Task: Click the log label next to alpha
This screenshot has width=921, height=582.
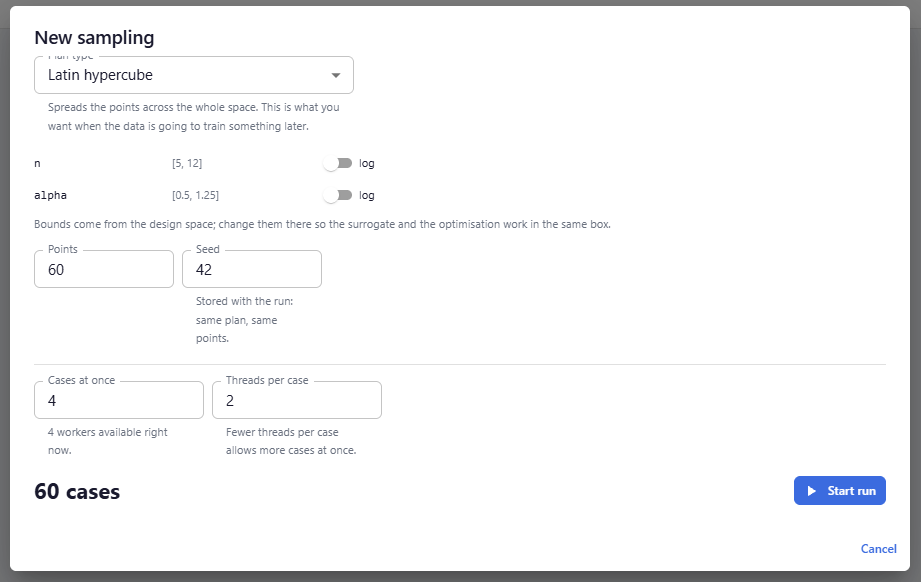Action: tap(367, 195)
